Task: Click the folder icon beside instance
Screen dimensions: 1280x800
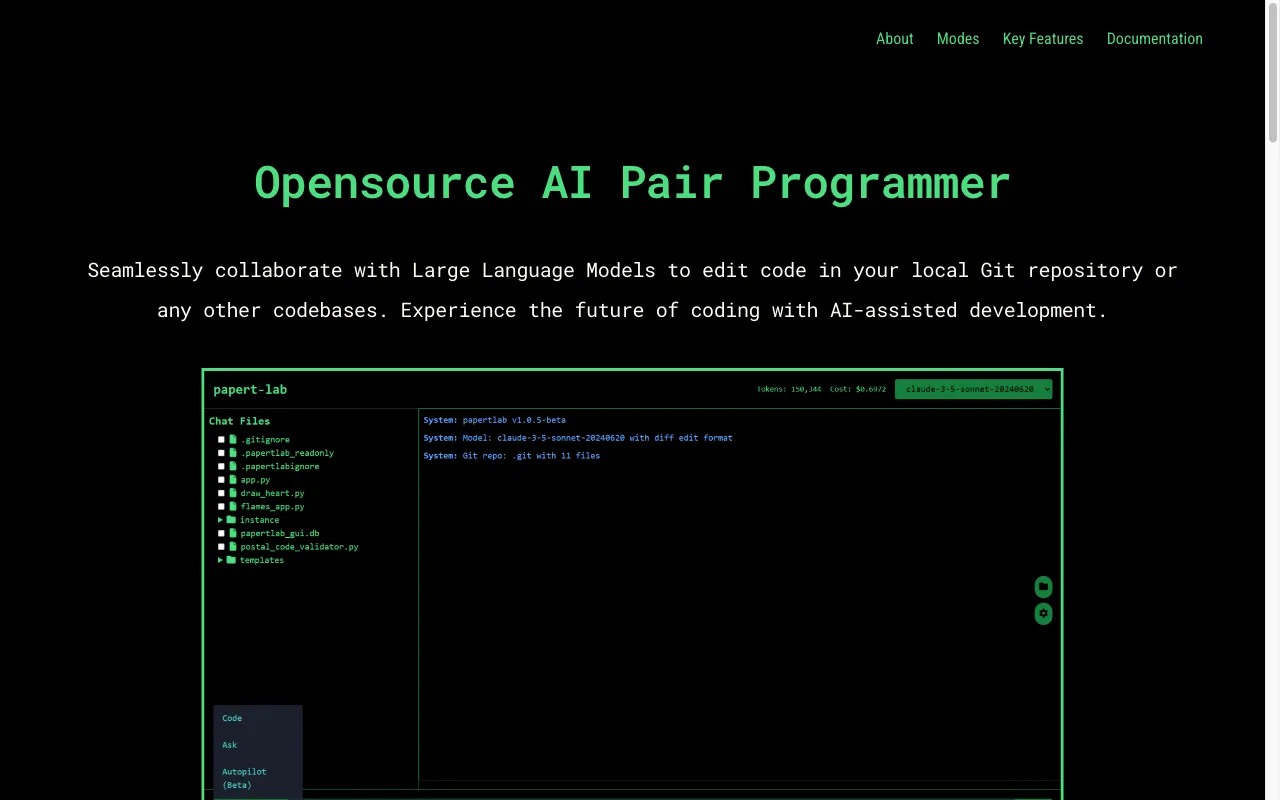Action: (231, 520)
